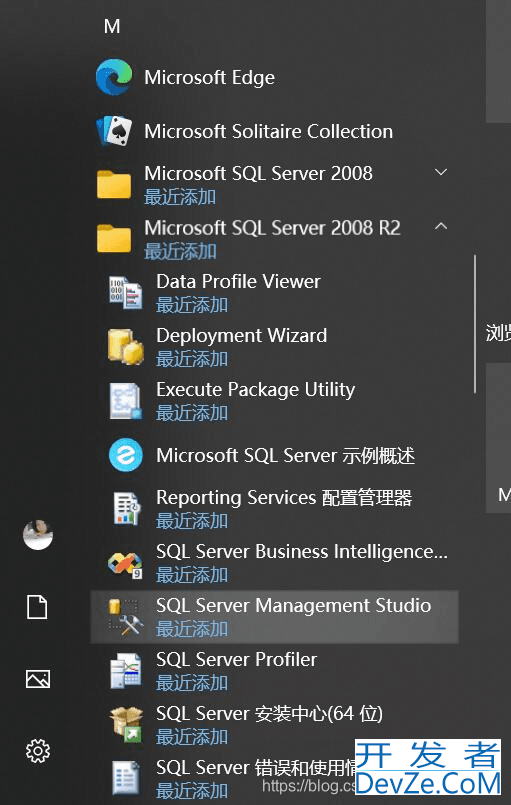Click the Microsoft Solitaire Collection cards icon
This screenshot has height=805, width=511.
(114, 131)
